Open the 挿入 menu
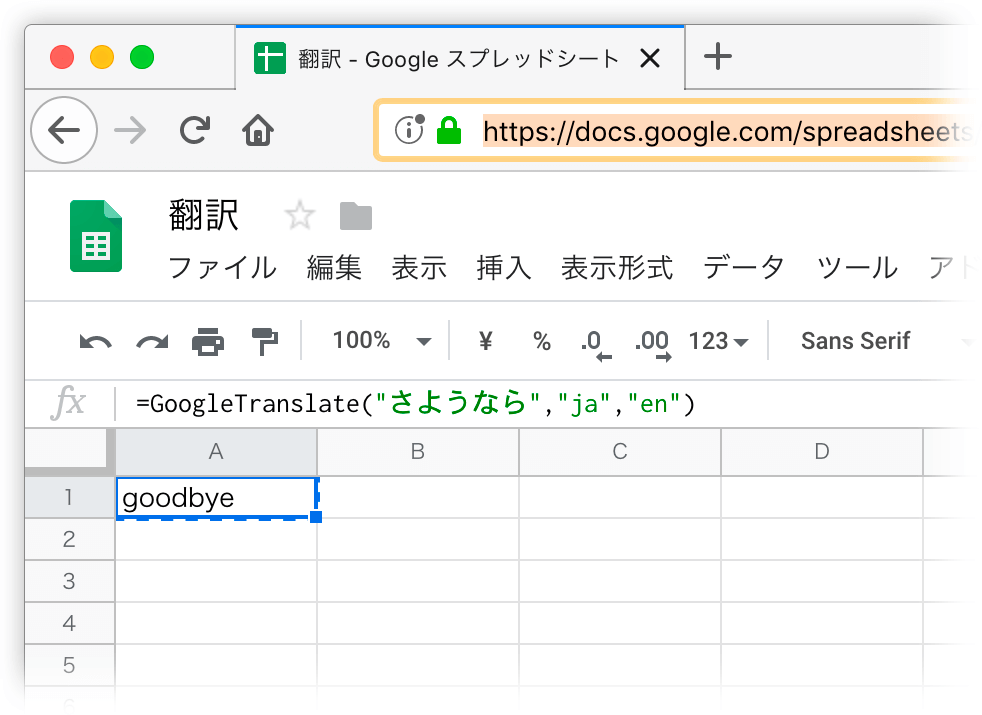The height and width of the screenshot is (715, 982). click(504, 267)
